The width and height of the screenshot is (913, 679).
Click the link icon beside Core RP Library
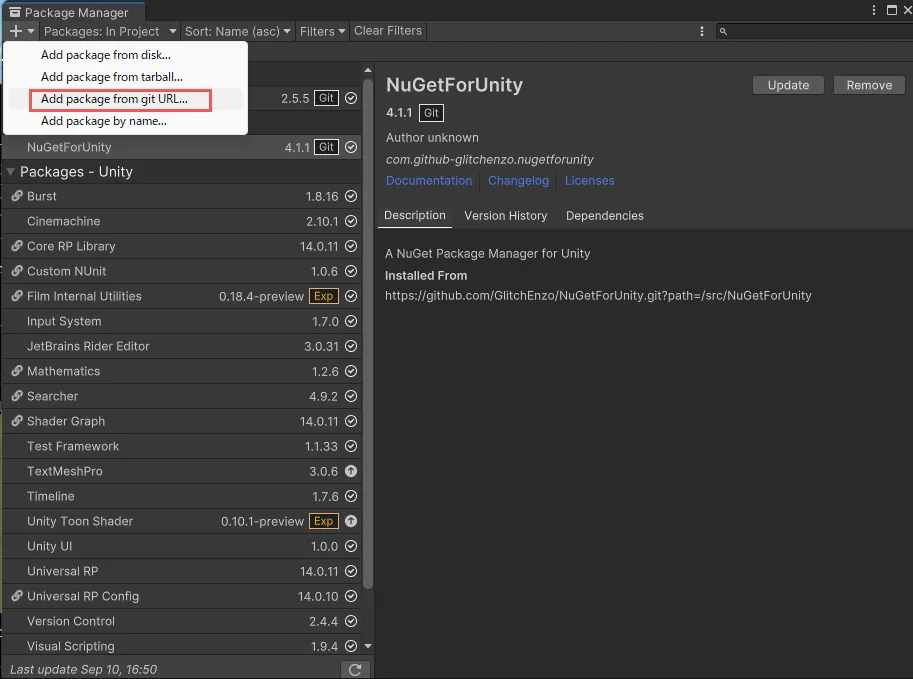click(x=17, y=246)
